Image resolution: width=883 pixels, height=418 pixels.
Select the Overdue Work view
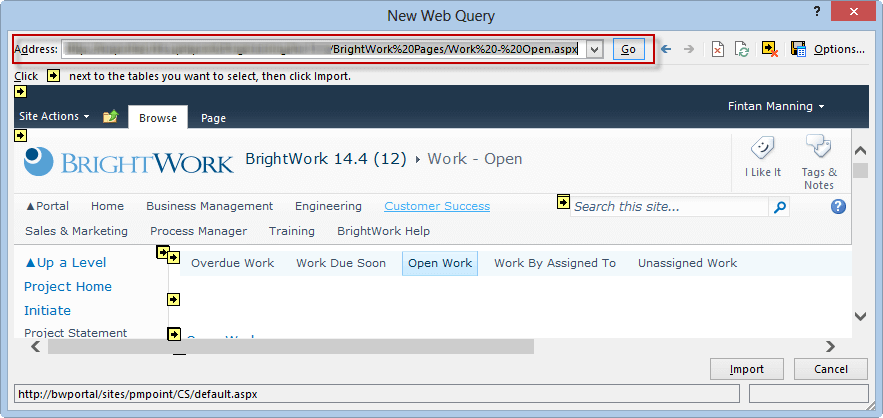(233, 263)
